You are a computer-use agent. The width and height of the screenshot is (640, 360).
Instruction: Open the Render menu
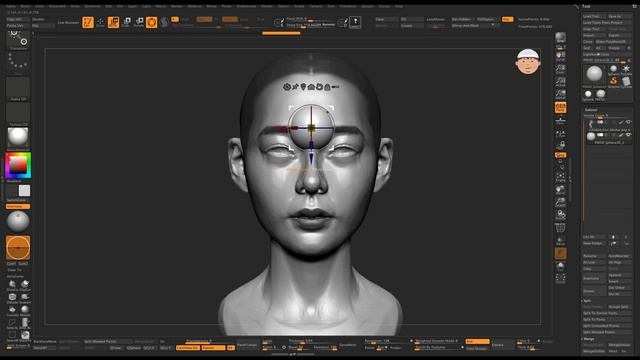click(x=267, y=6)
